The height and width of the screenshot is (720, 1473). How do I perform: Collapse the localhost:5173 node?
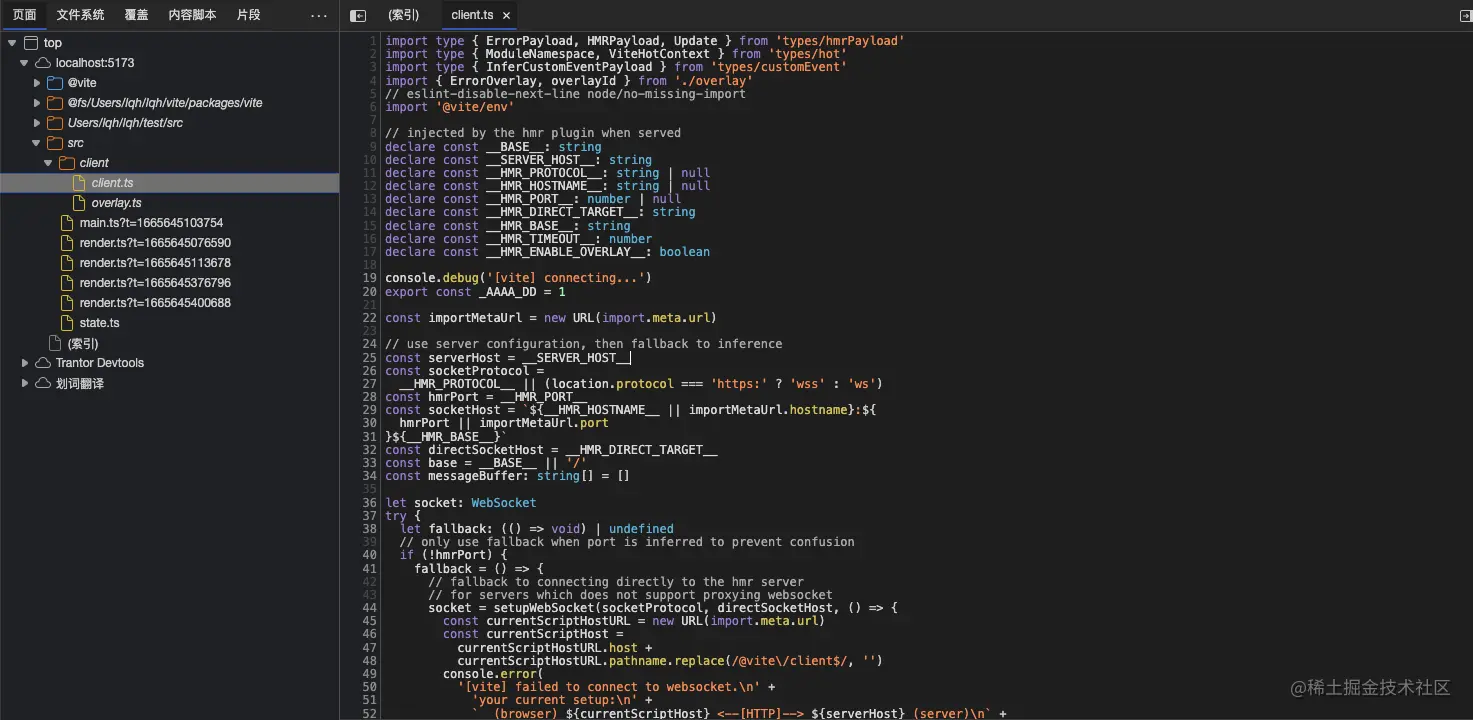click(24, 63)
